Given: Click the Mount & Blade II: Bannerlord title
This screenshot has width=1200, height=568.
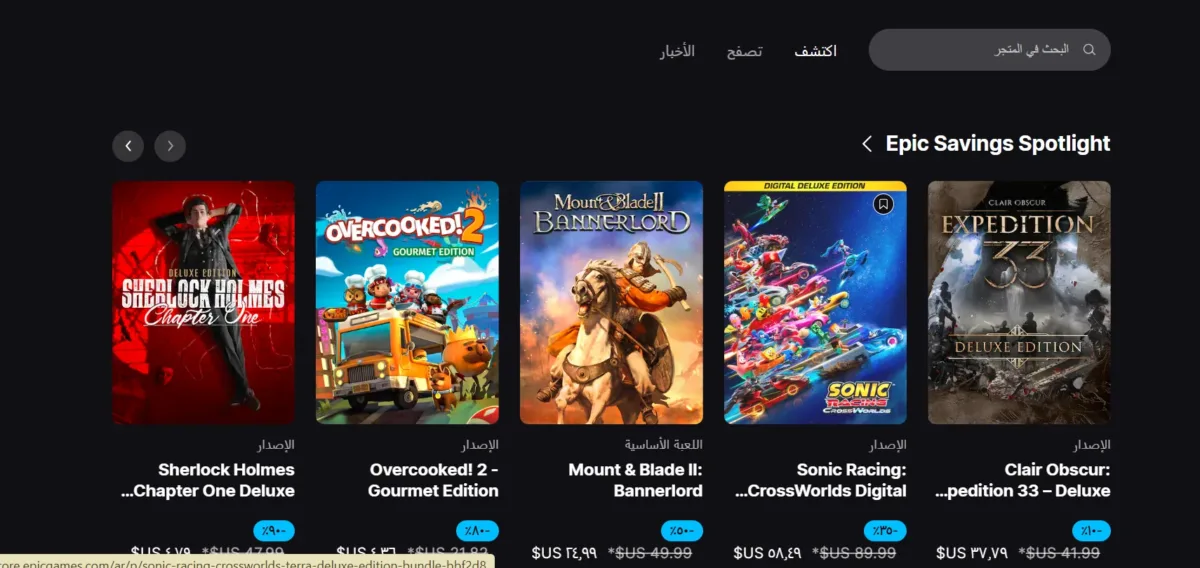Looking at the screenshot, I should tap(635, 480).
